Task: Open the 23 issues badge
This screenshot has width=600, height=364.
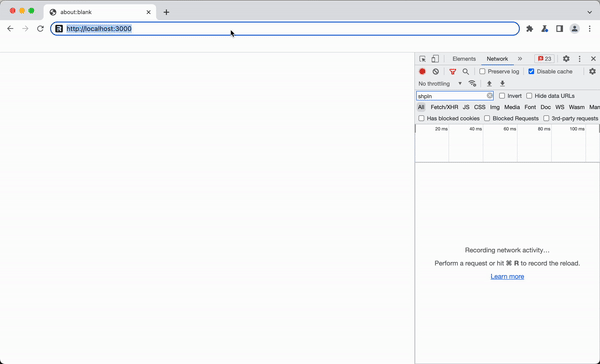Action: 544,59
